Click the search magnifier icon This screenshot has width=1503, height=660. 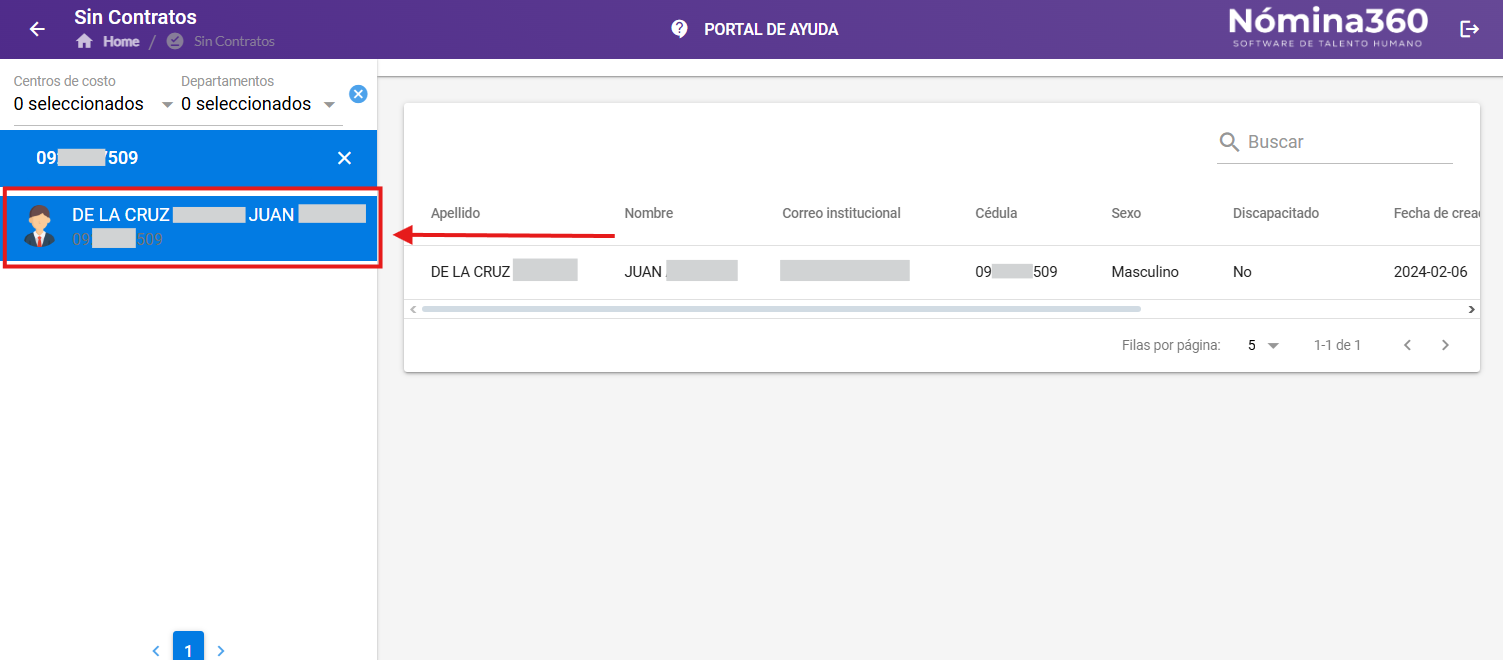[x=1229, y=143]
